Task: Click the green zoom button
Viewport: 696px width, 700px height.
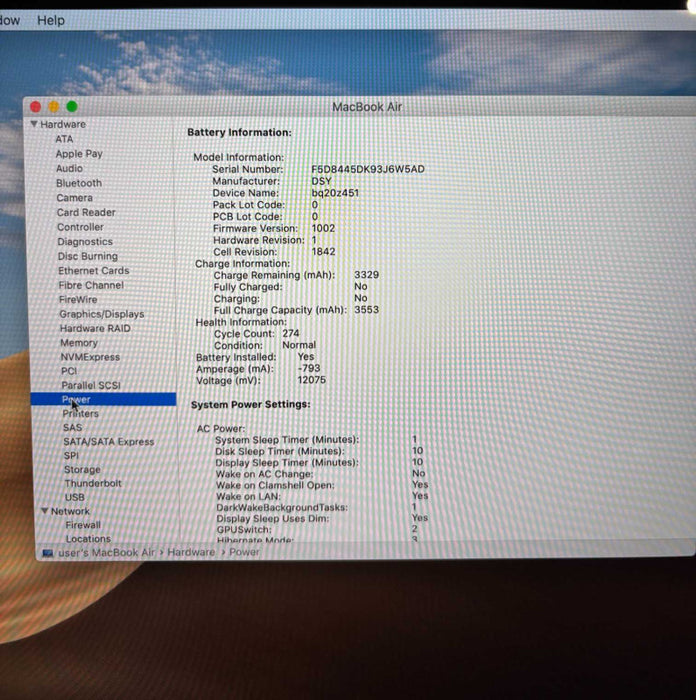Action: (72, 106)
